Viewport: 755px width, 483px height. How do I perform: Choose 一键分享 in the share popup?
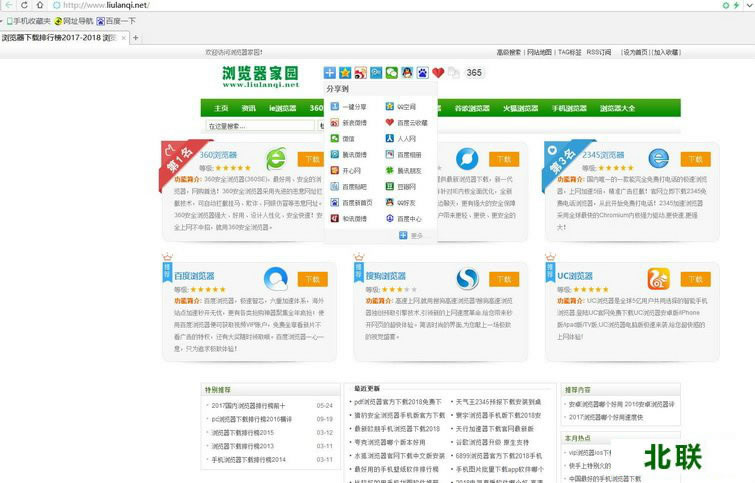tap(348, 106)
